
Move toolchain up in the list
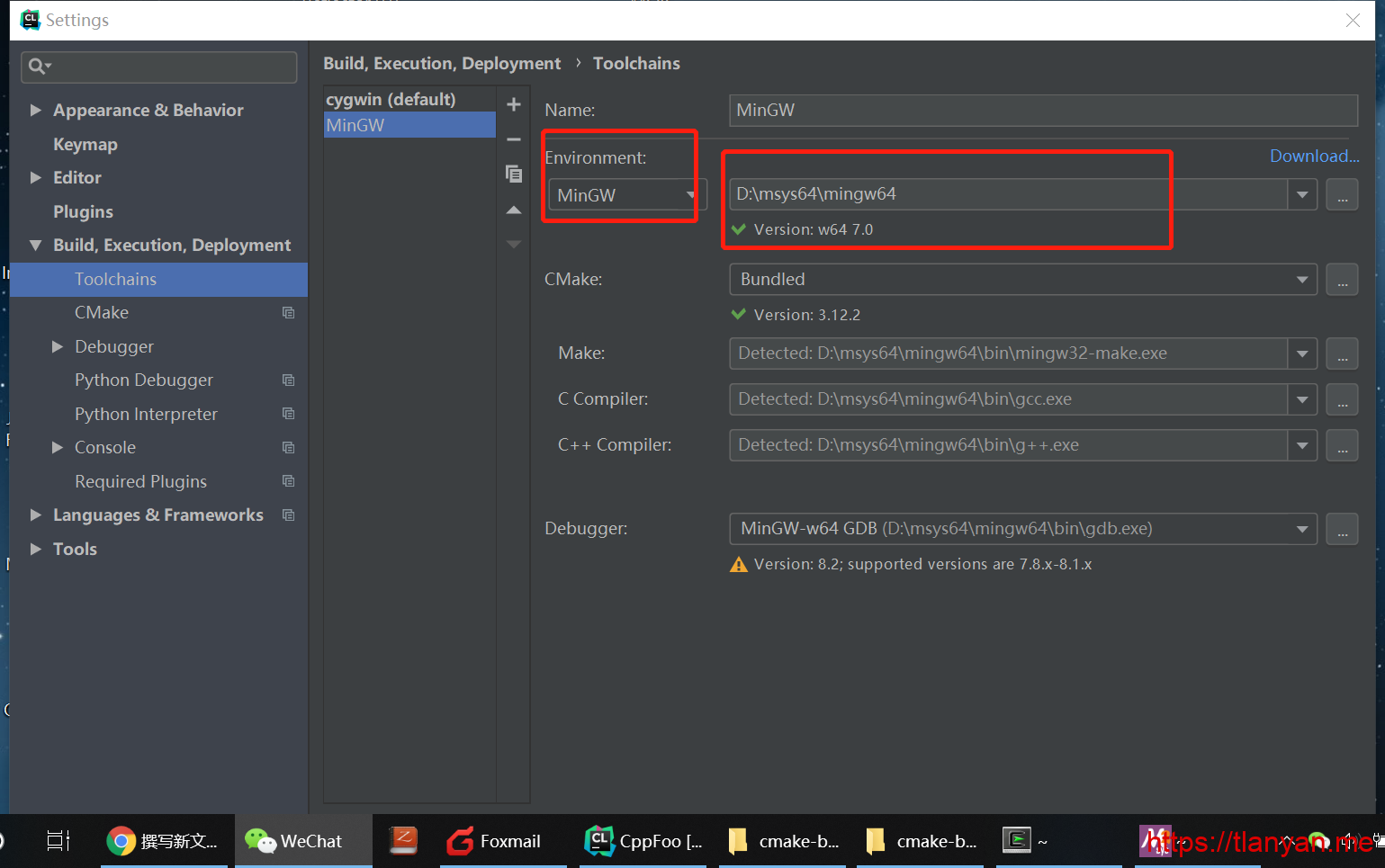click(514, 210)
